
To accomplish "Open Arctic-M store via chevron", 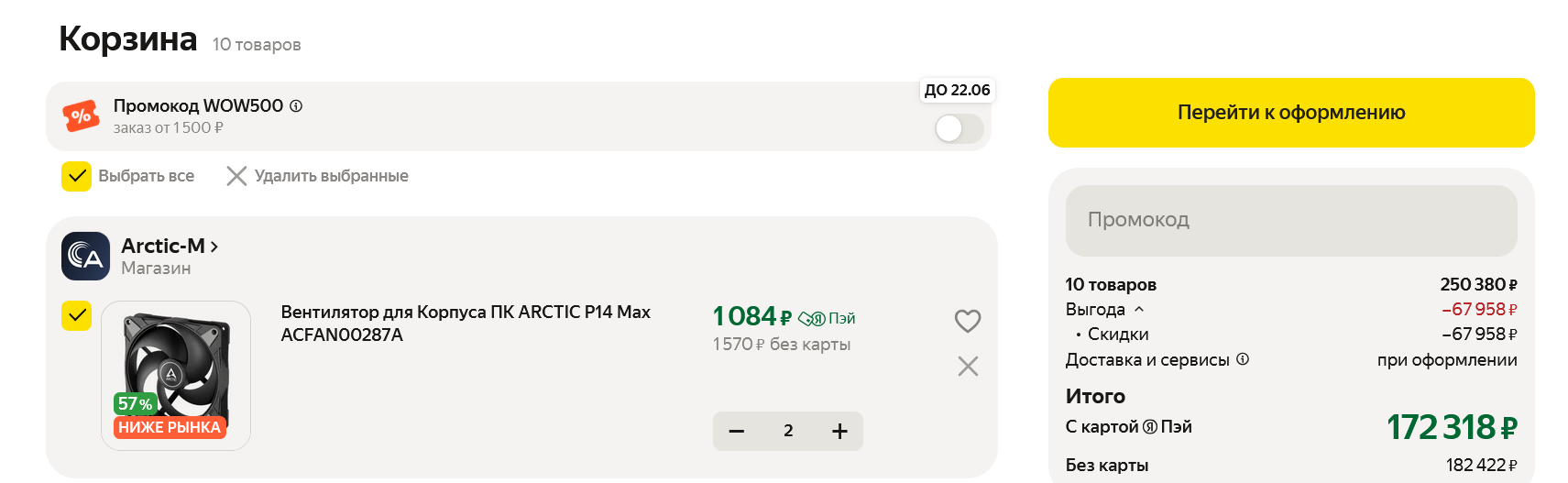I will click(214, 247).
